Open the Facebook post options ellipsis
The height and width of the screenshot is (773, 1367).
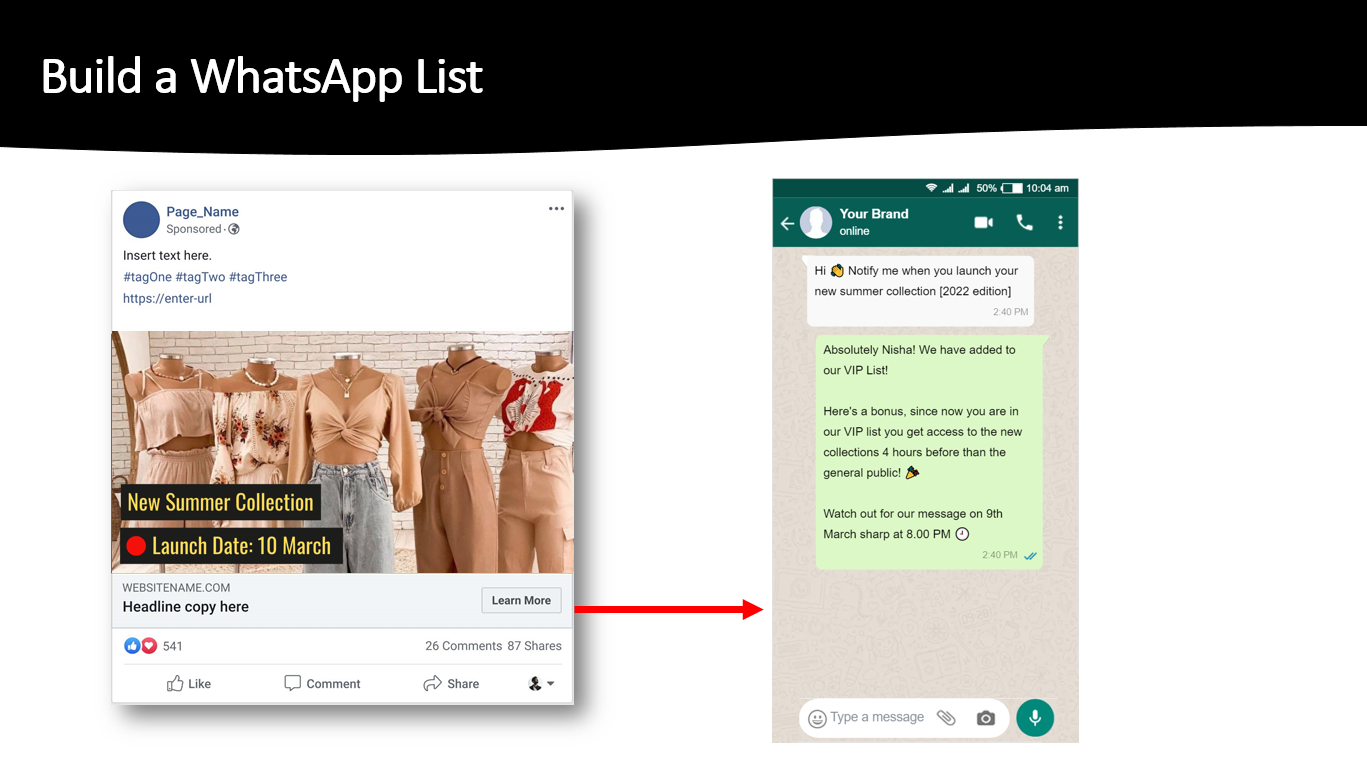(x=556, y=208)
